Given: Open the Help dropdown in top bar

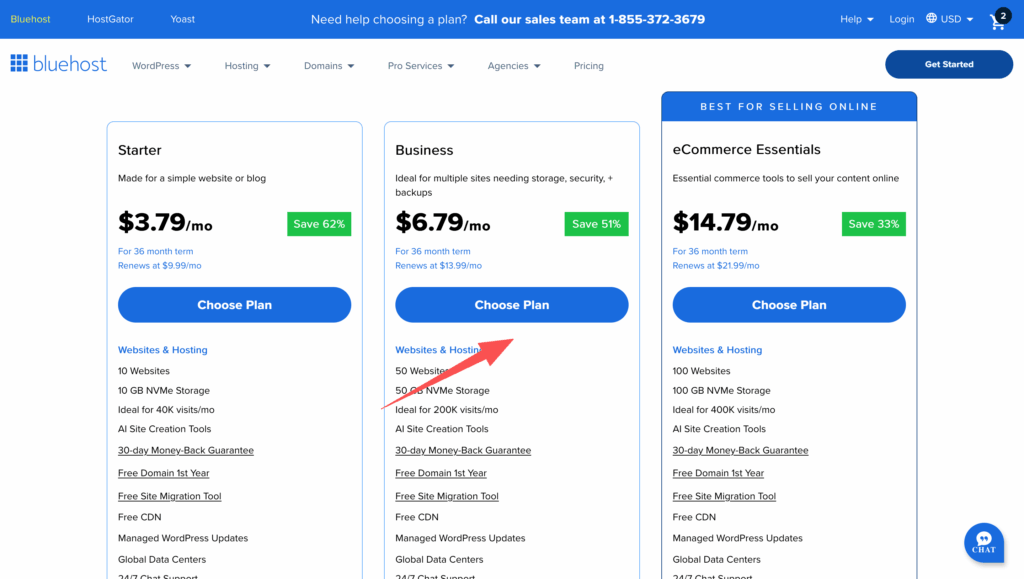Looking at the screenshot, I should click(x=856, y=19).
